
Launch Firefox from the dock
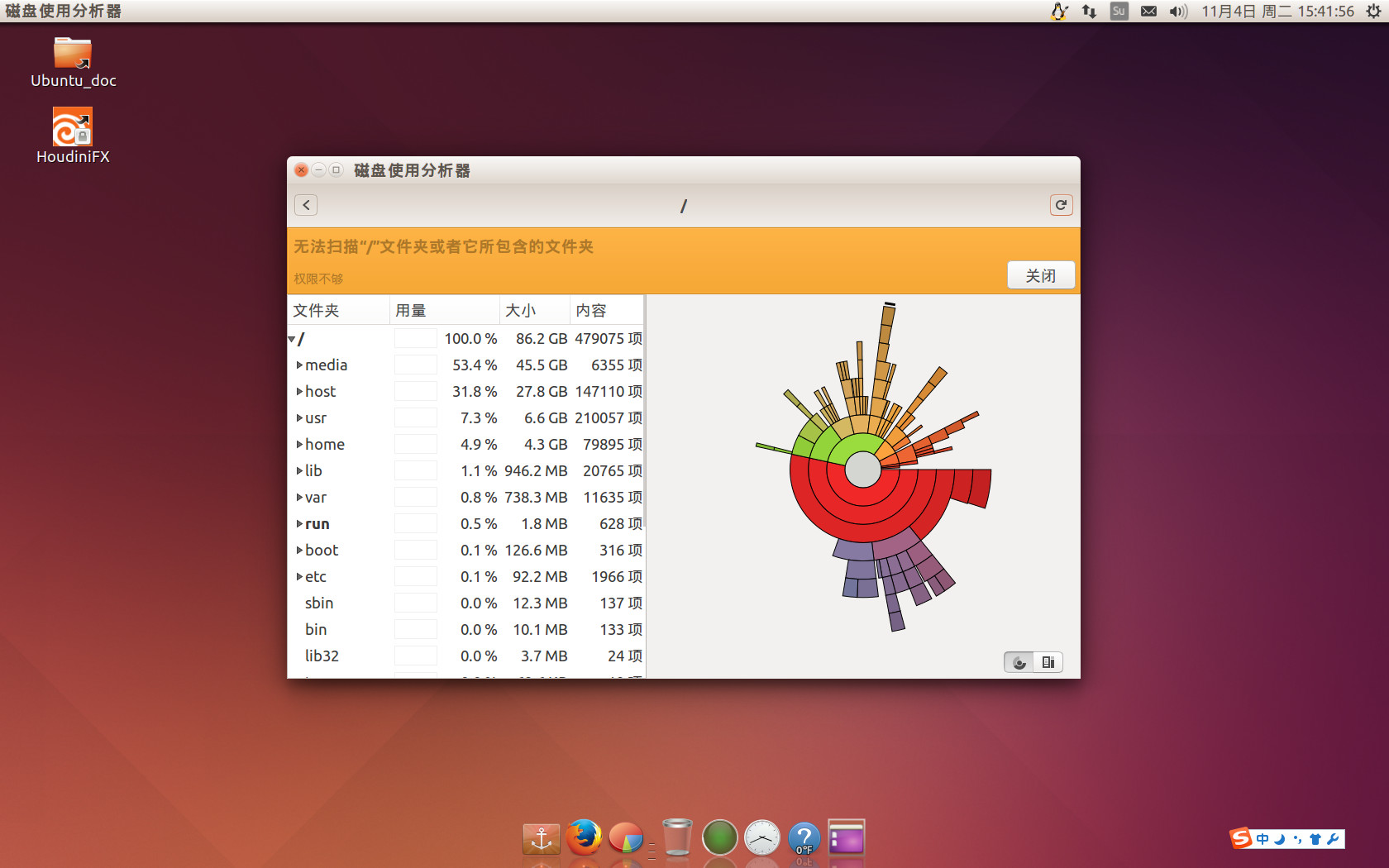(584, 837)
